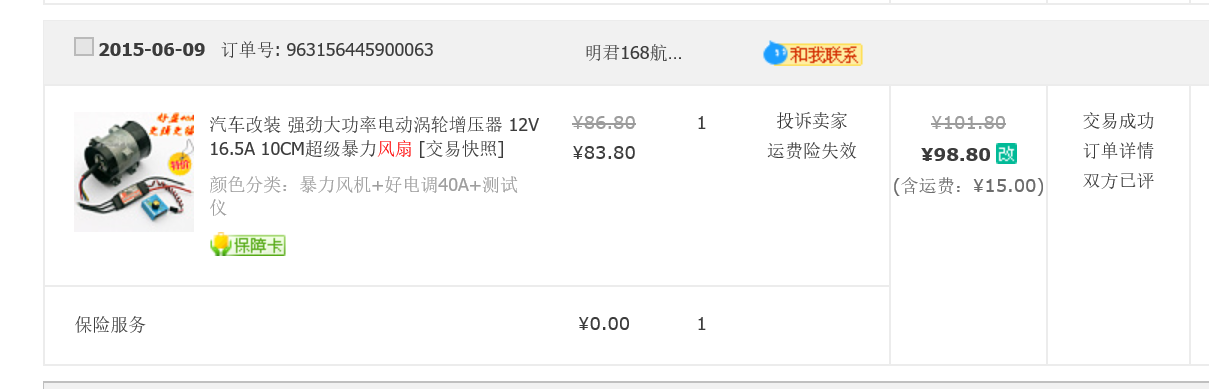Image resolution: width=1209 pixels, height=389 pixels.
Task: Click 投诉卖家 to complain about seller
Action: (x=812, y=121)
